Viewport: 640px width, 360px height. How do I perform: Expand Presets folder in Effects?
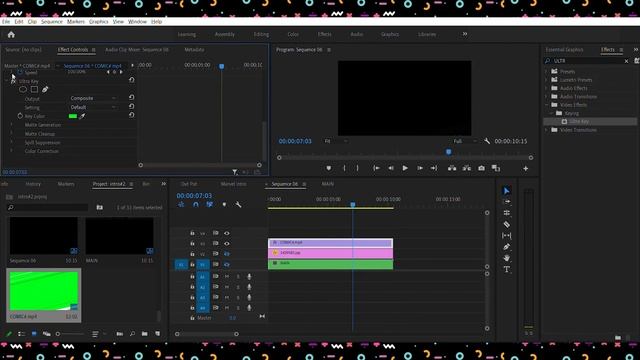point(547,71)
